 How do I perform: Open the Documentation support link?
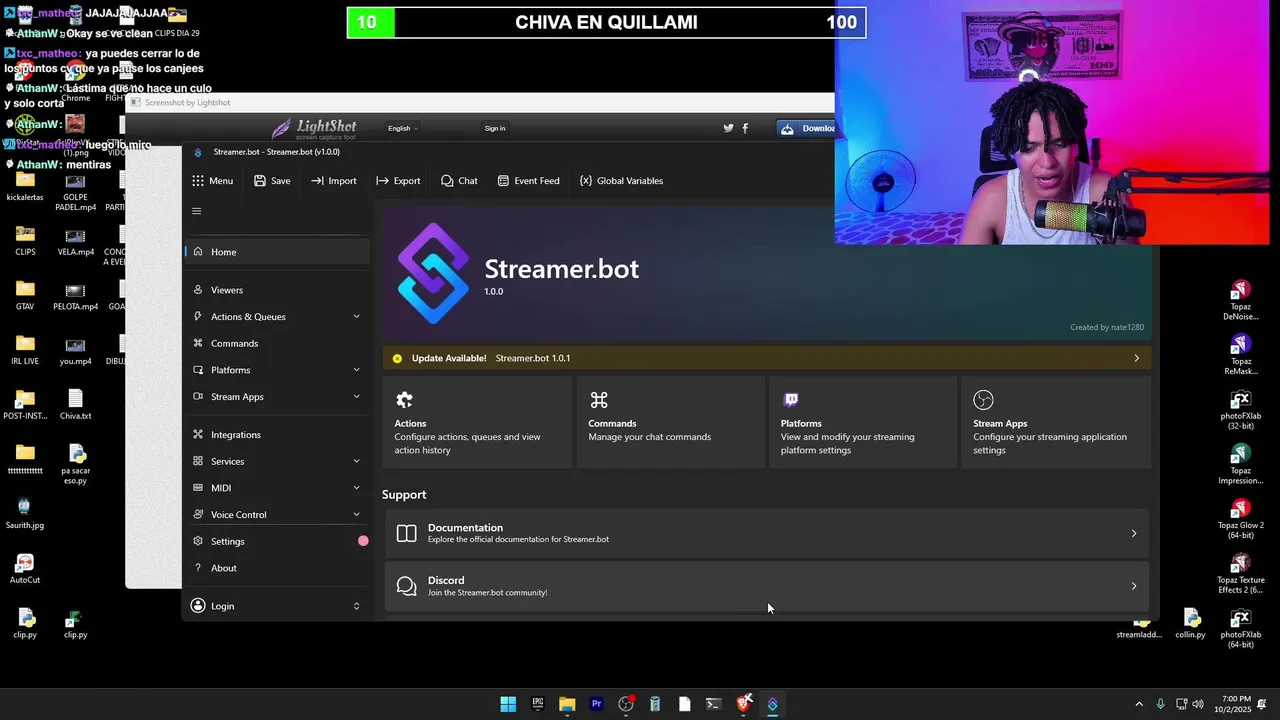pyautogui.click(x=767, y=533)
